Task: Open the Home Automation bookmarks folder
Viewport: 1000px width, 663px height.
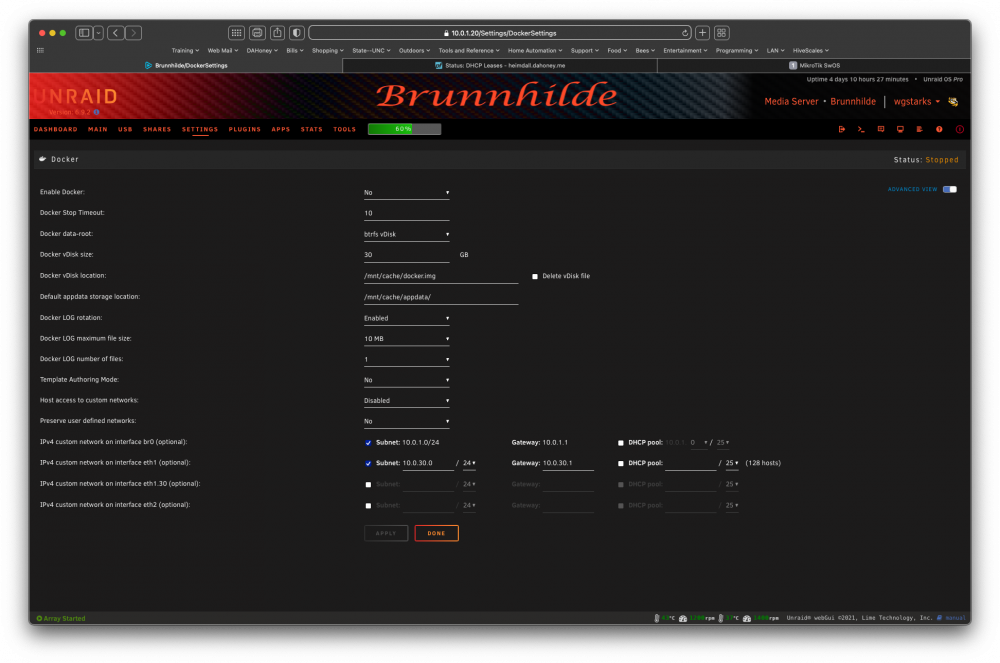Action: click(x=535, y=50)
